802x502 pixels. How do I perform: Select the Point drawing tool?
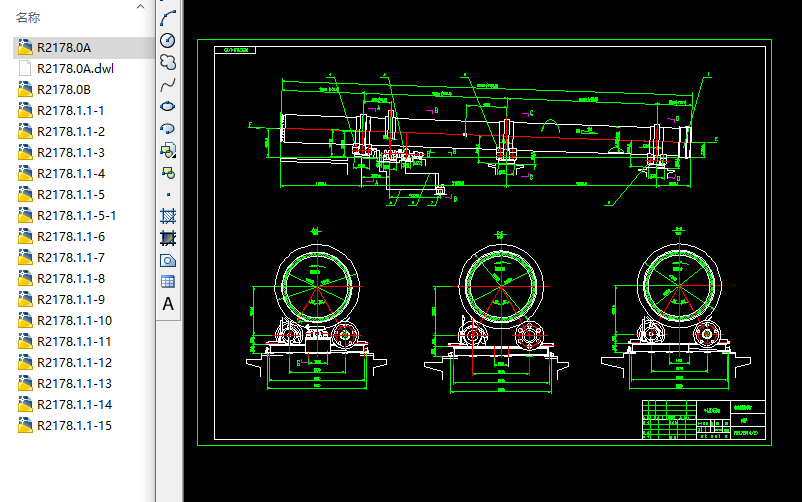point(168,194)
